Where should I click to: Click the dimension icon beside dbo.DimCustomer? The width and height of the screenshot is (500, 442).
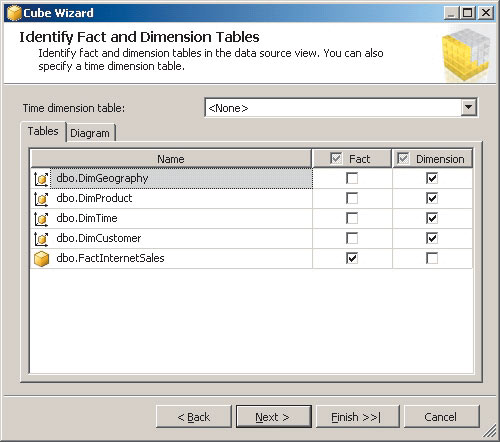[41, 239]
